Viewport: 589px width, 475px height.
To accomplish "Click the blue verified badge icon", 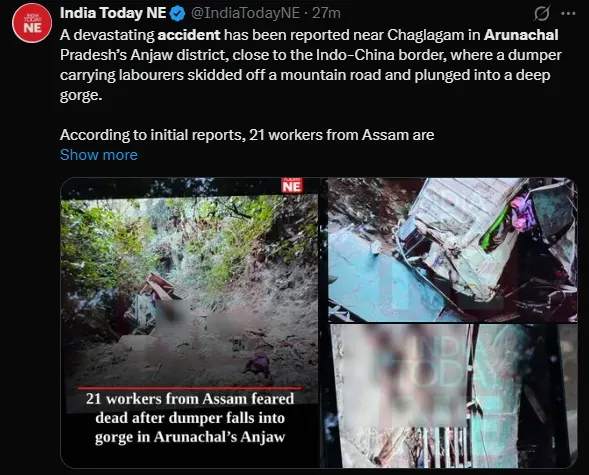I will pyautogui.click(x=177, y=14).
